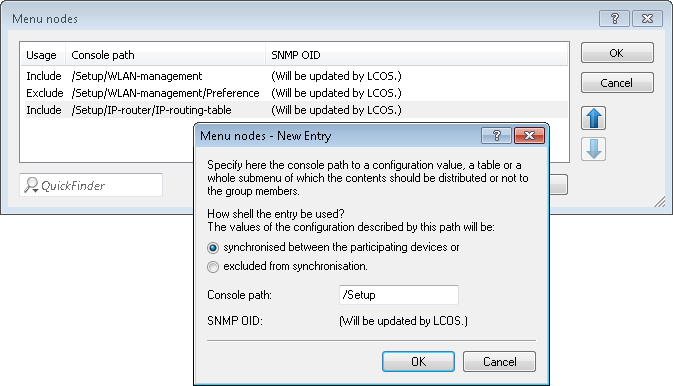Click into the Console path field
This screenshot has width=673, height=386.
point(399,295)
